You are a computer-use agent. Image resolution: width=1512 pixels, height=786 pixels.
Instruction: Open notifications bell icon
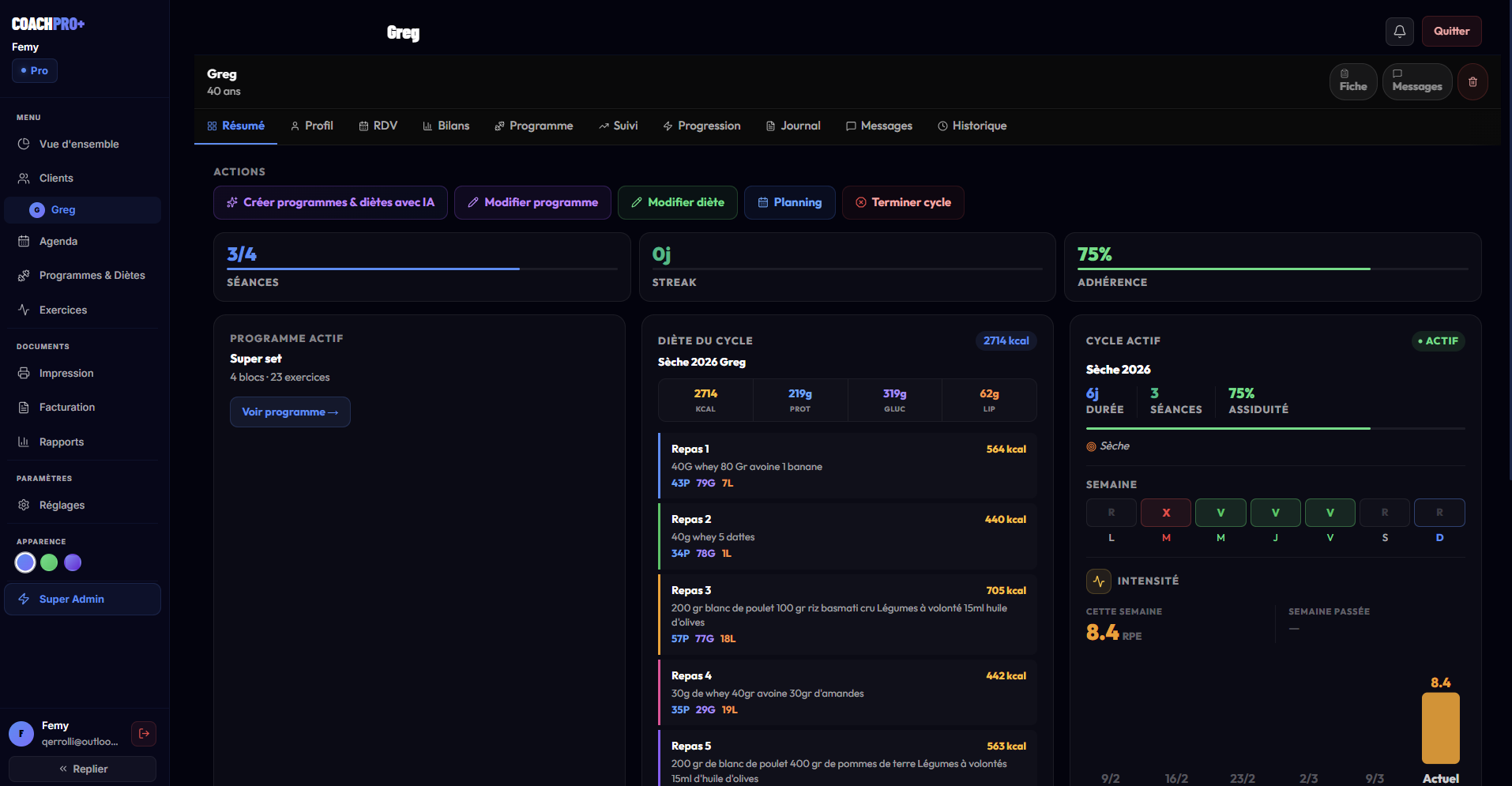point(1399,32)
